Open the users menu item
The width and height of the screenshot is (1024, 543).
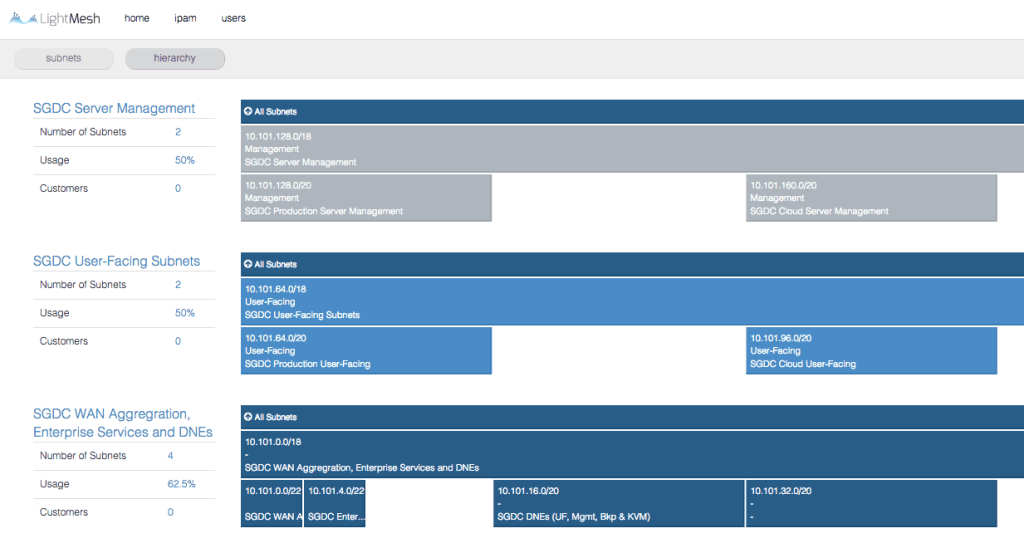pyautogui.click(x=233, y=18)
